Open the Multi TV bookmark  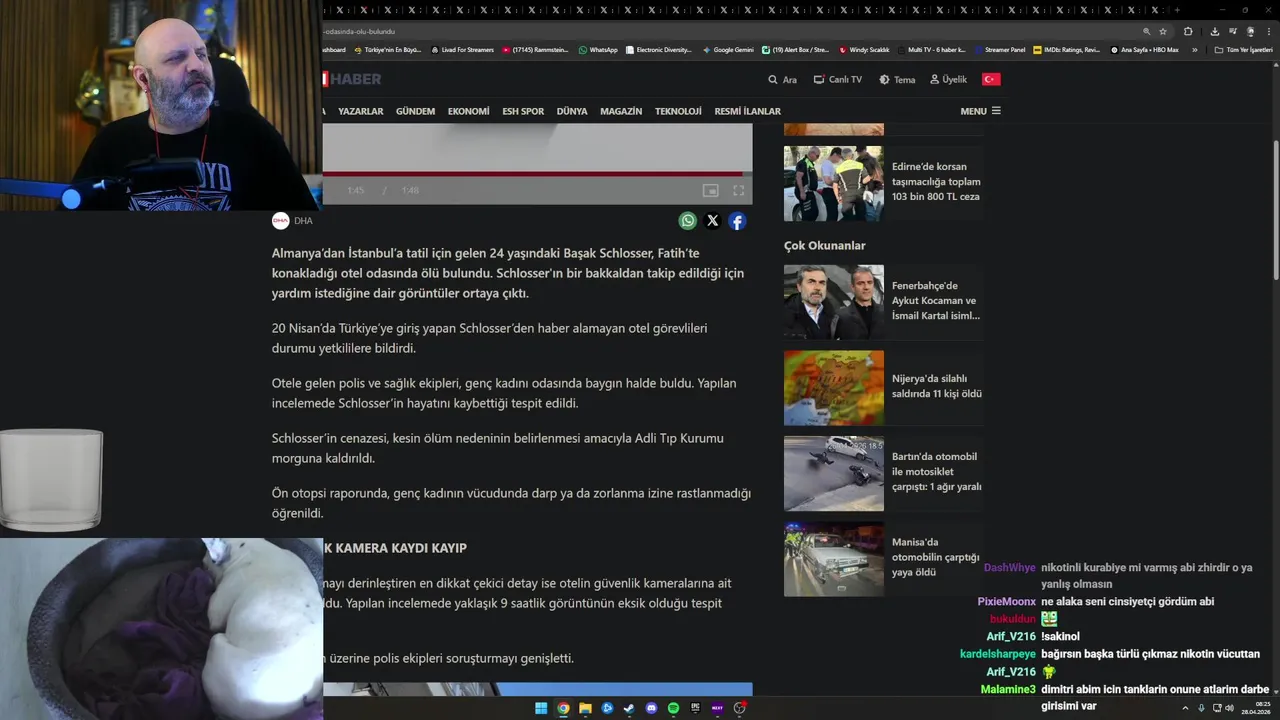point(932,49)
